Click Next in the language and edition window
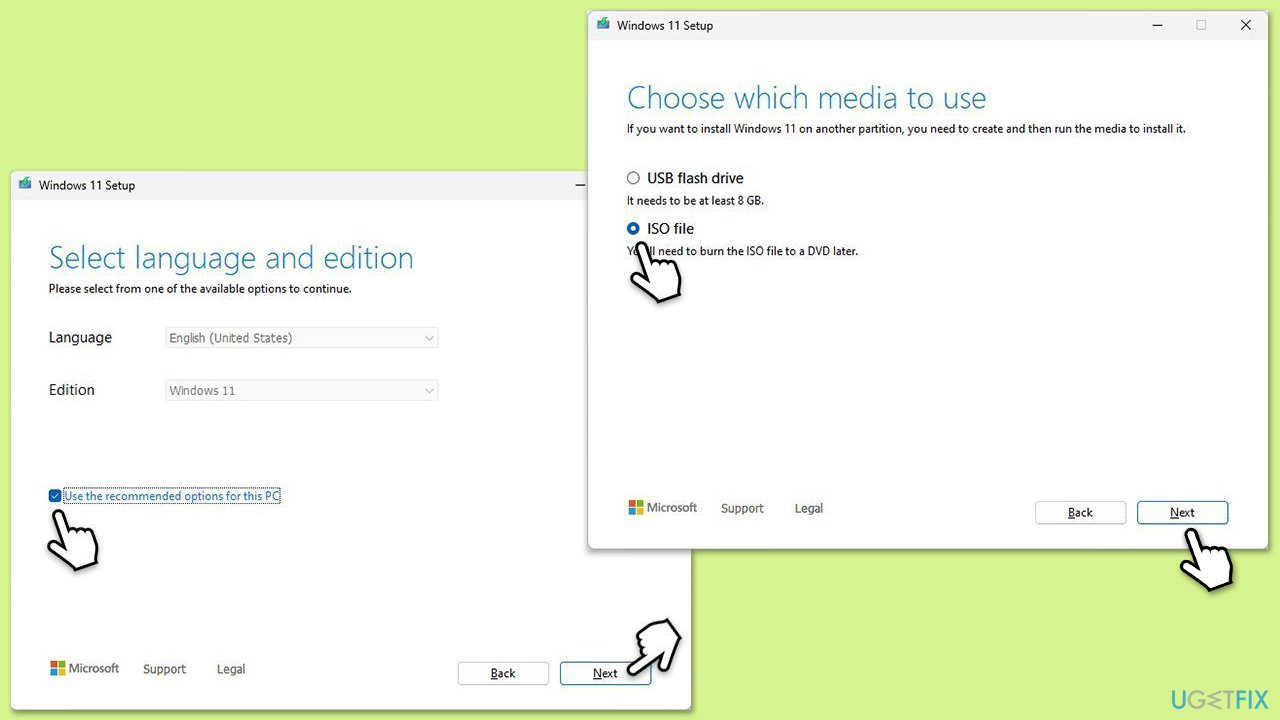 pyautogui.click(x=605, y=673)
